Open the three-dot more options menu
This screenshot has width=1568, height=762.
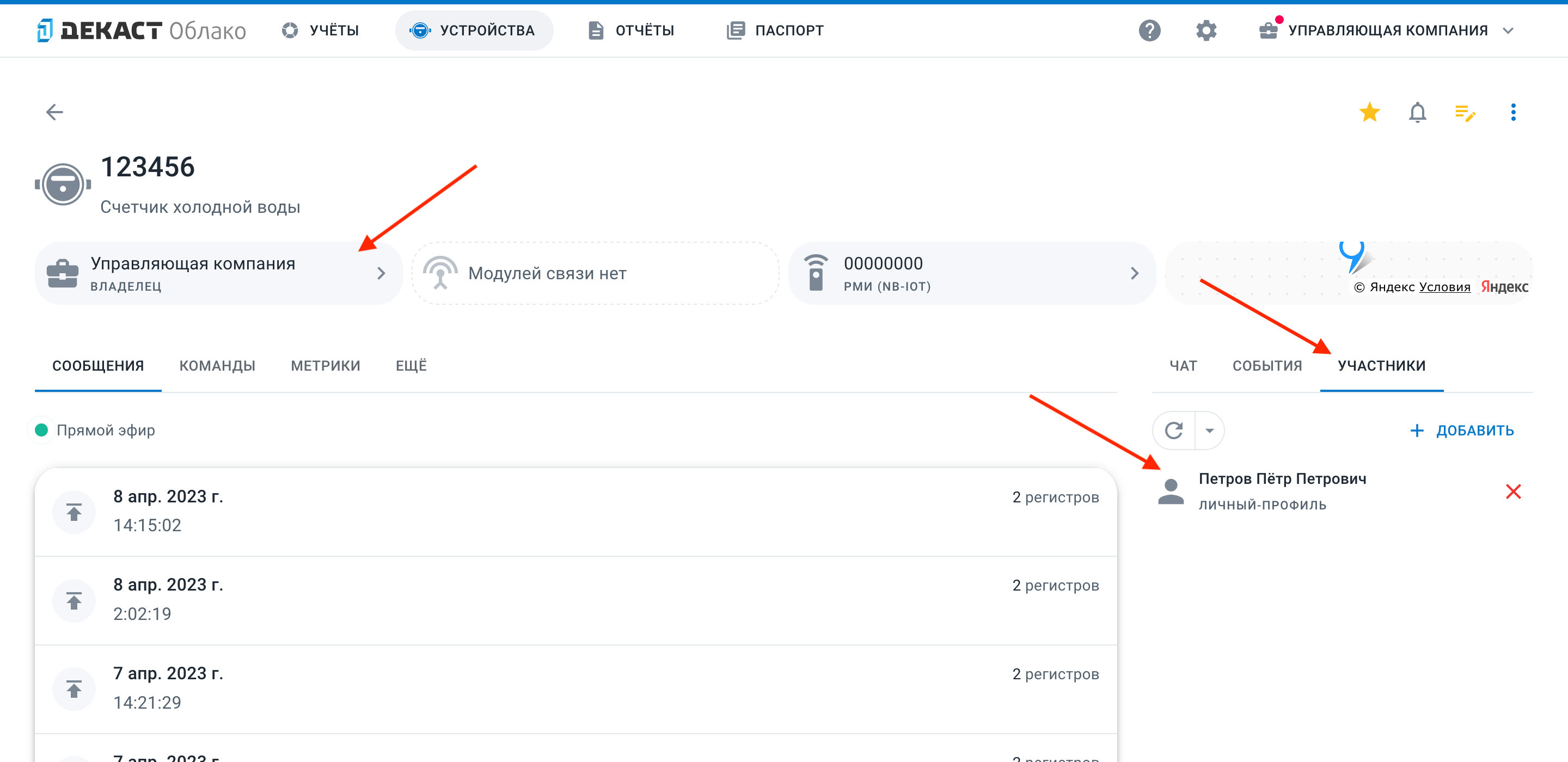1513,112
